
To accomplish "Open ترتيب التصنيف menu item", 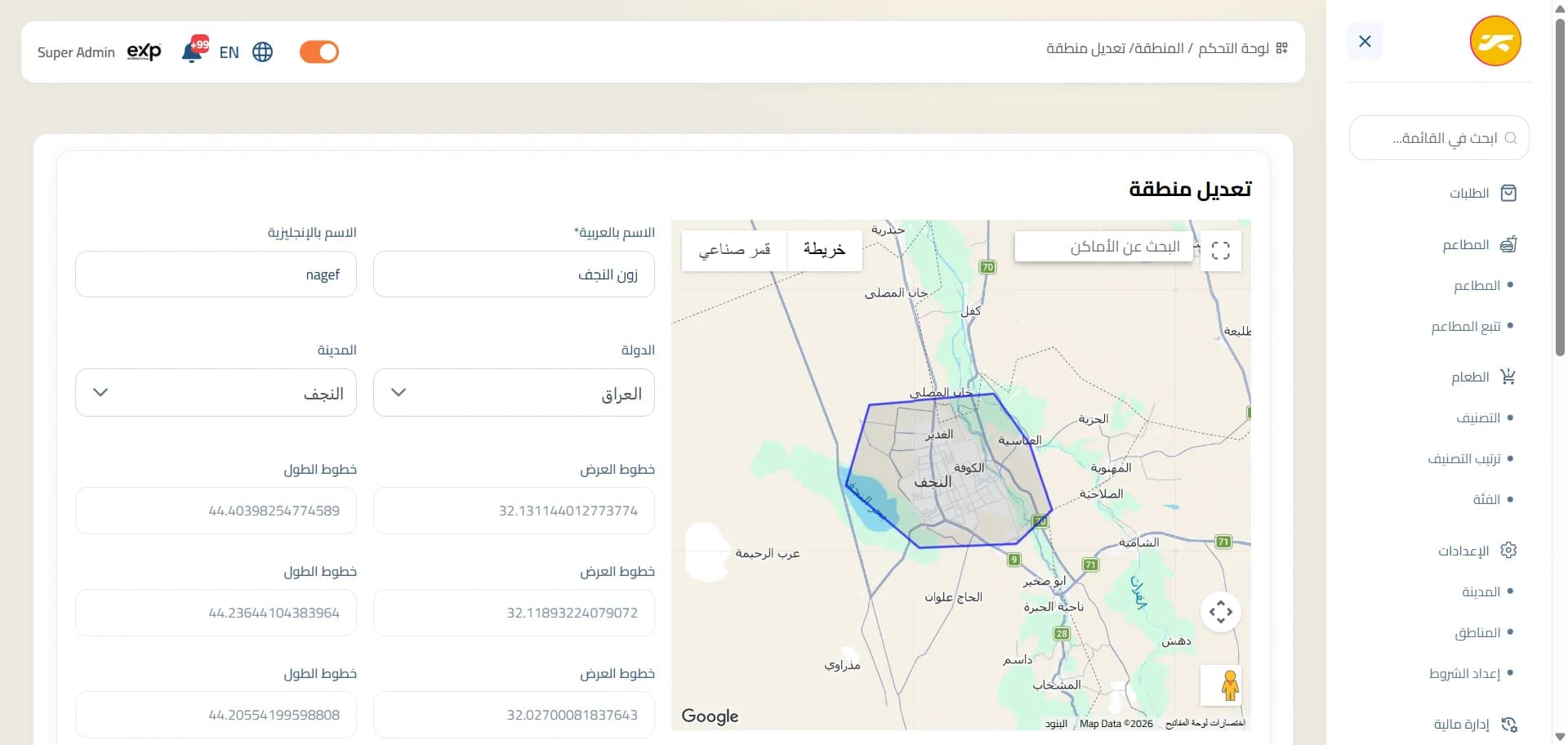I will coord(1464,458).
